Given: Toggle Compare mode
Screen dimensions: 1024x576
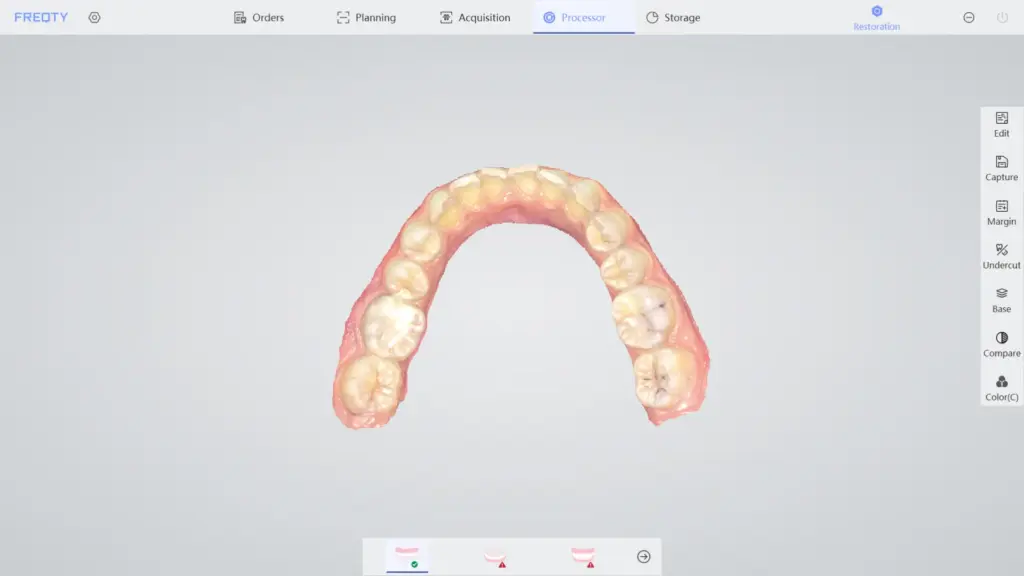Looking at the screenshot, I should (x=1001, y=344).
